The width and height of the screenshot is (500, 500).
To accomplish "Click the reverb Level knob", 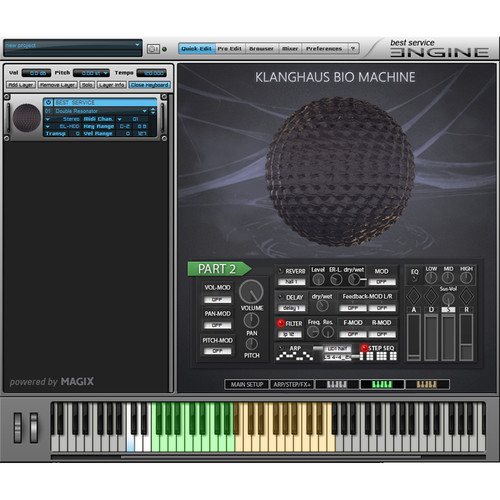I will (318, 280).
